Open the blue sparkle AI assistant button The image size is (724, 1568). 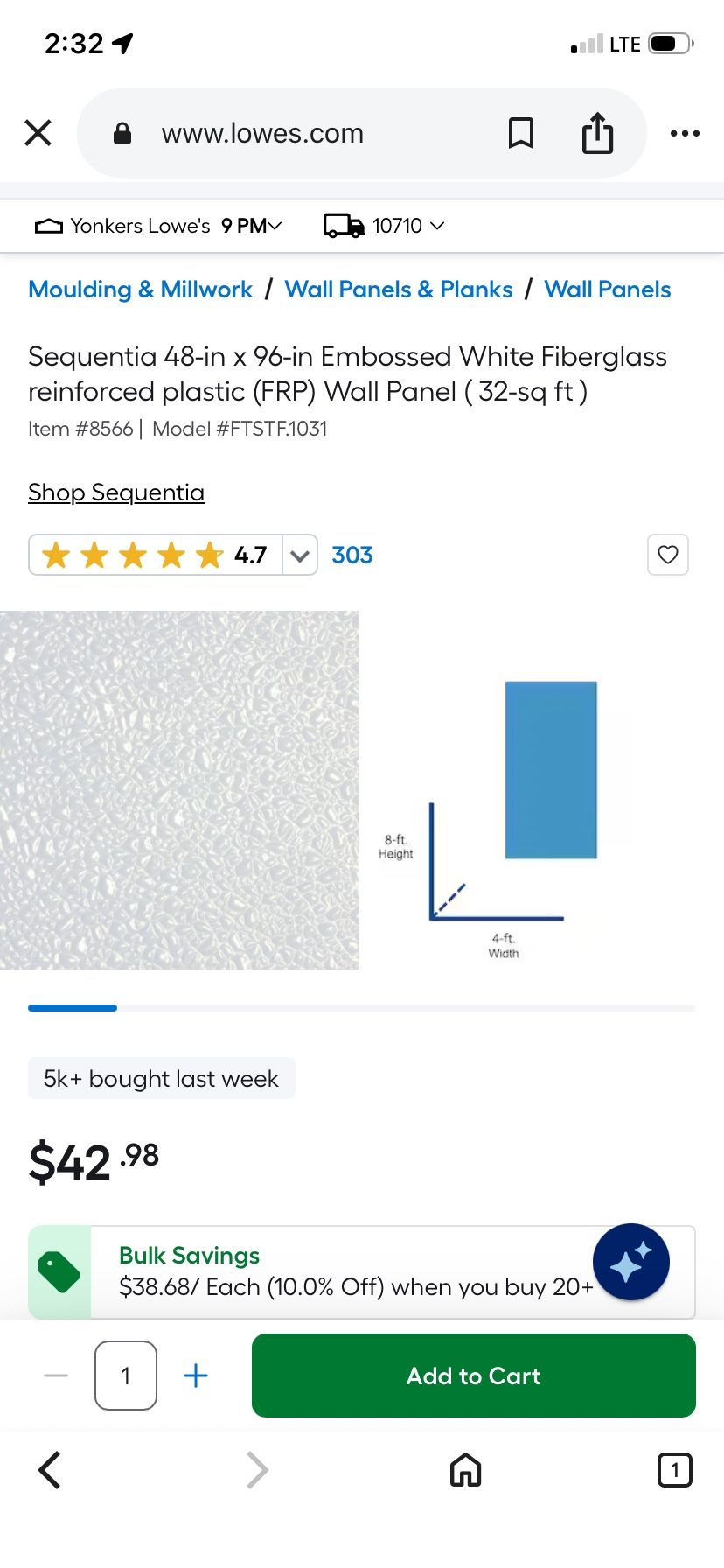pyautogui.click(x=631, y=1262)
